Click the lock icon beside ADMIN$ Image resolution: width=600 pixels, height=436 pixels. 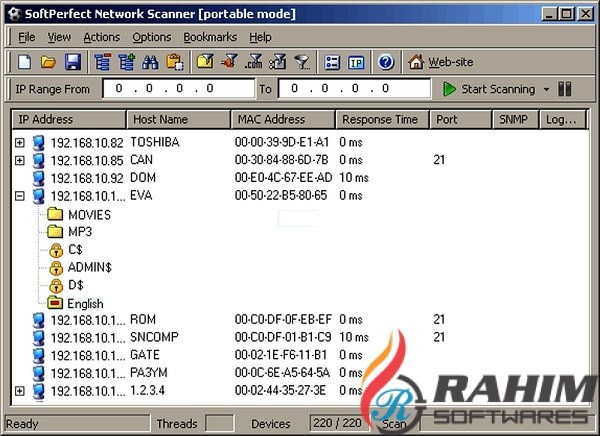pos(56,268)
